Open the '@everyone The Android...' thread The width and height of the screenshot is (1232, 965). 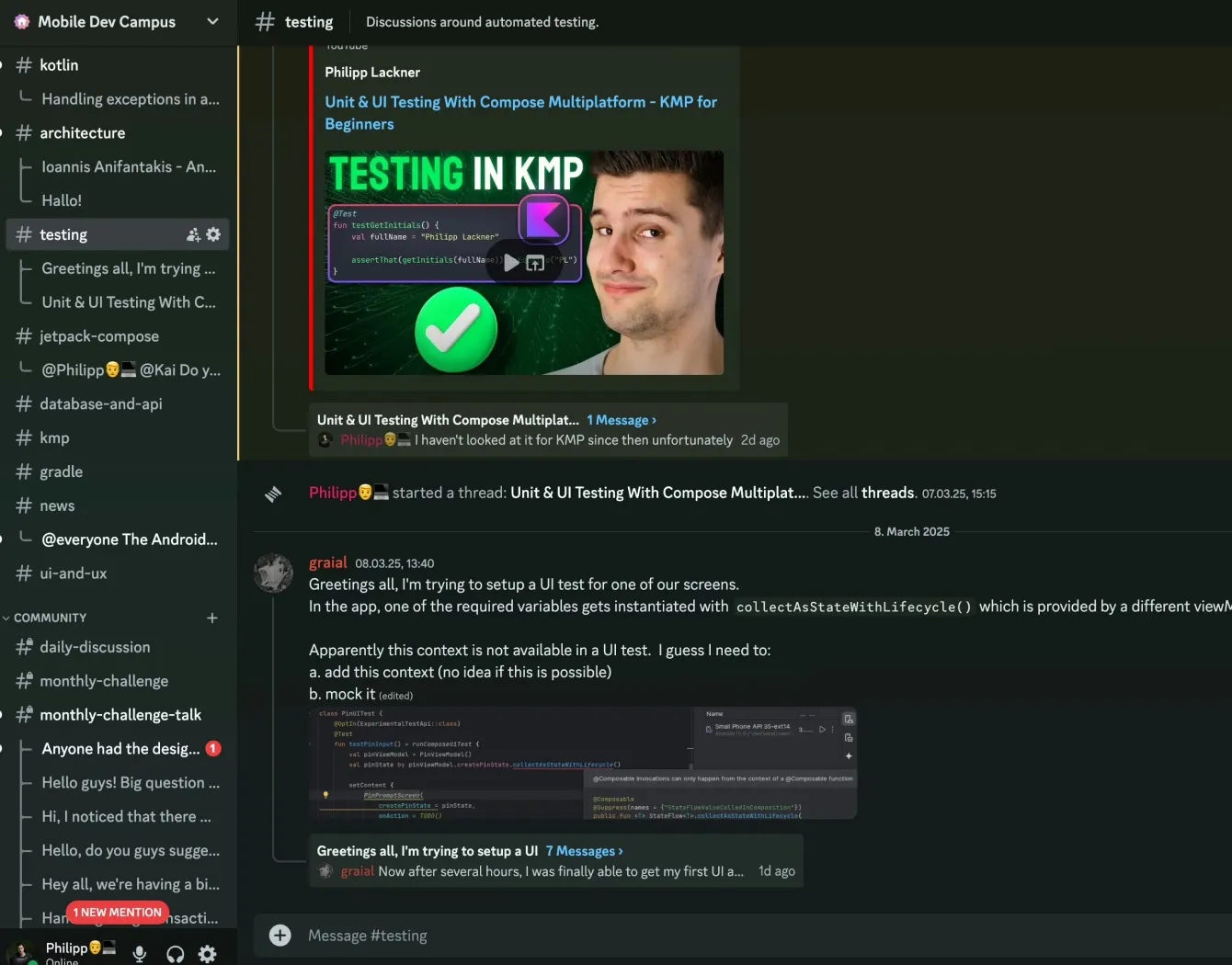point(130,539)
